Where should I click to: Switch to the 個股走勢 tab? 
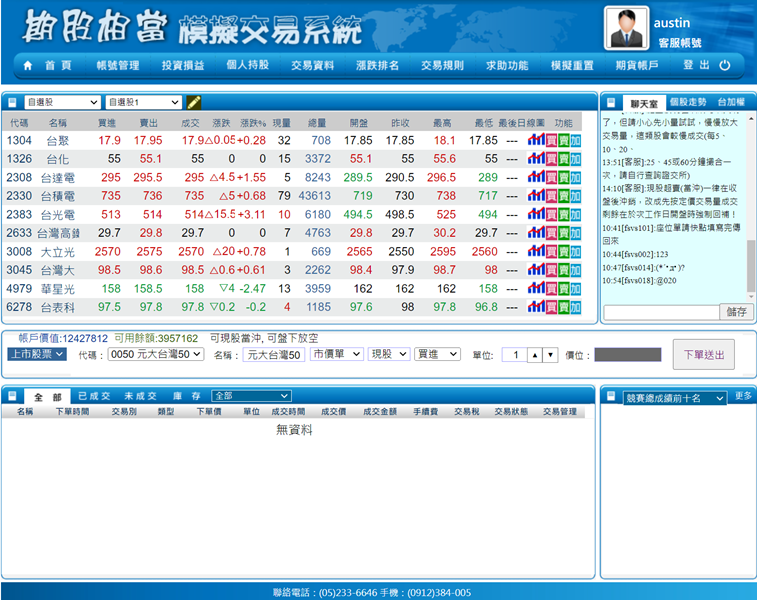[x=687, y=102]
